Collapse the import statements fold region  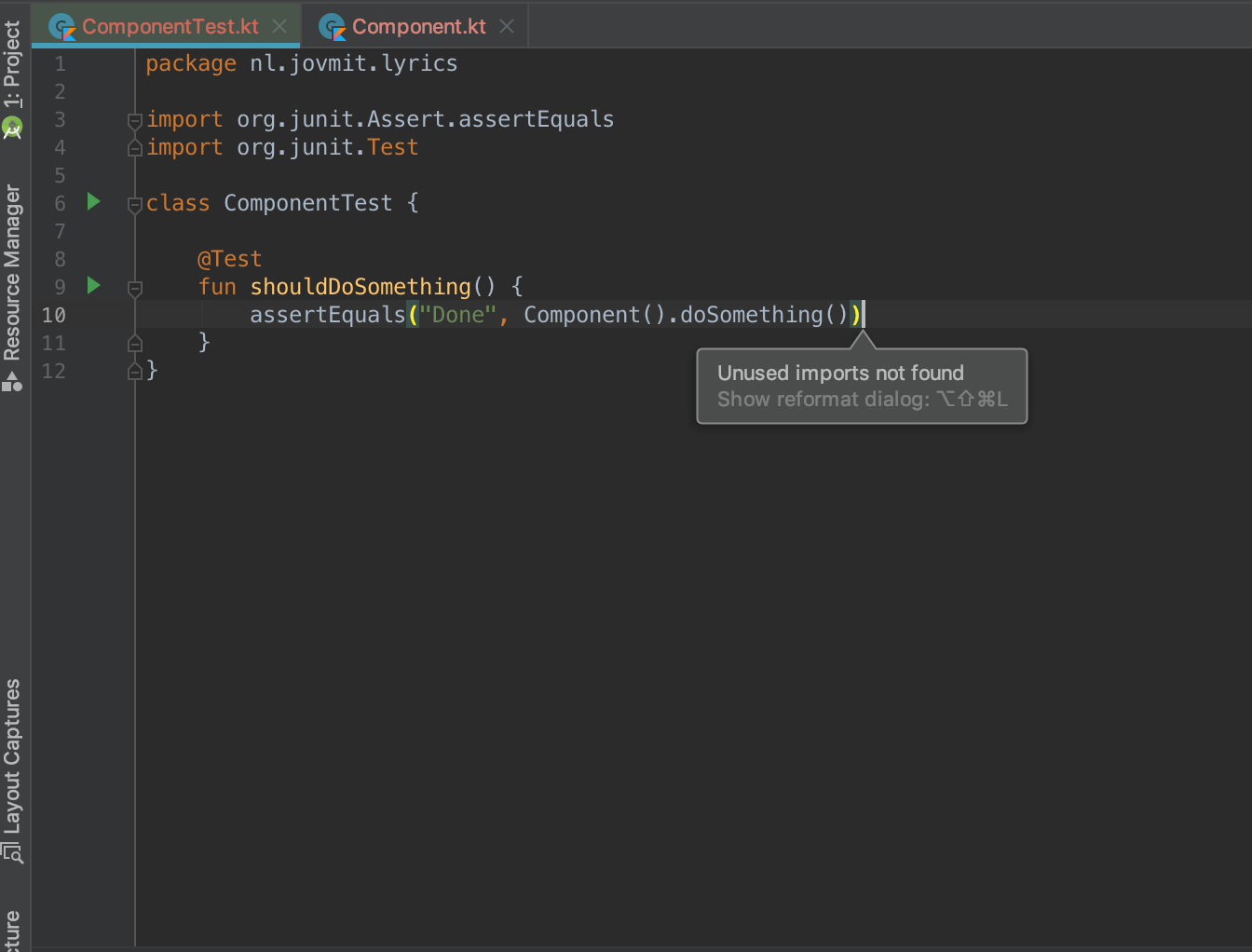[134, 119]
